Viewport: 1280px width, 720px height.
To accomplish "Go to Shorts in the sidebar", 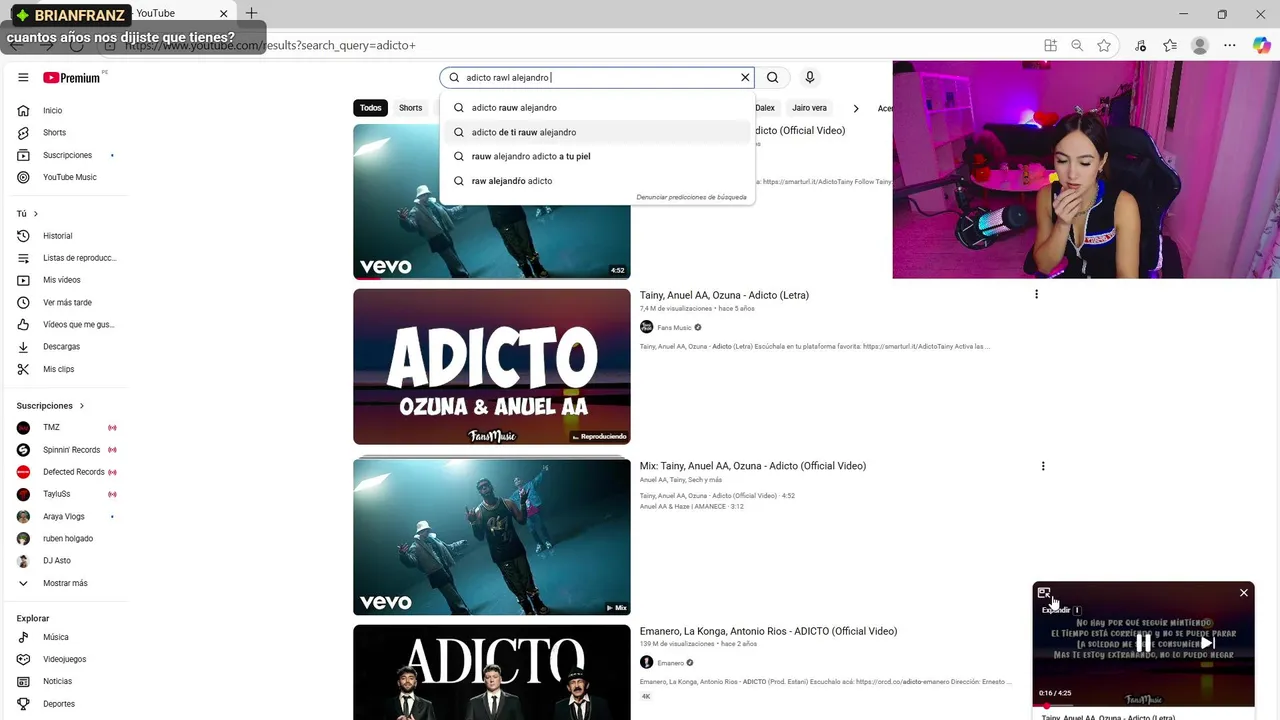I will (x=64, y=133).
